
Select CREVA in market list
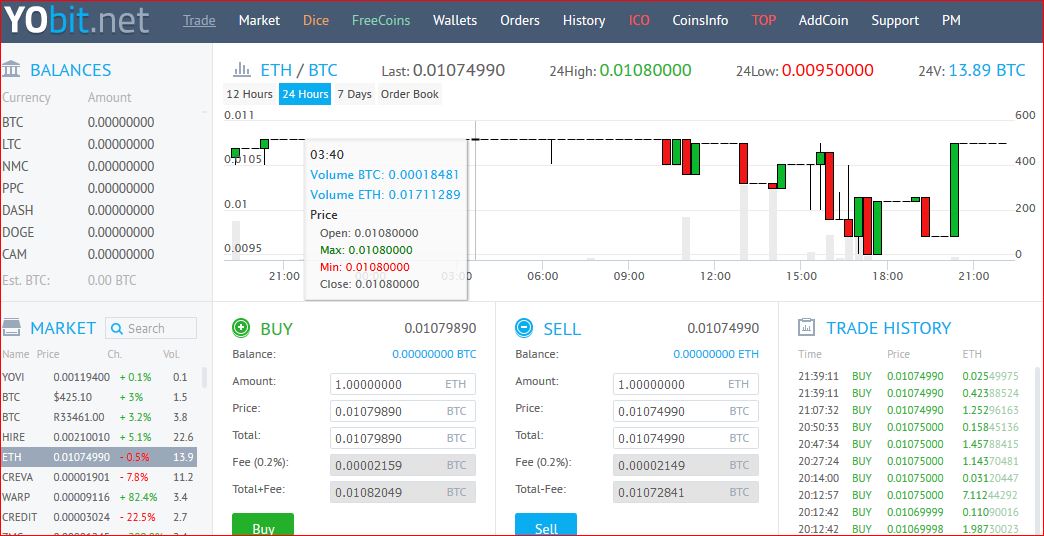click(x=99, y=477)
